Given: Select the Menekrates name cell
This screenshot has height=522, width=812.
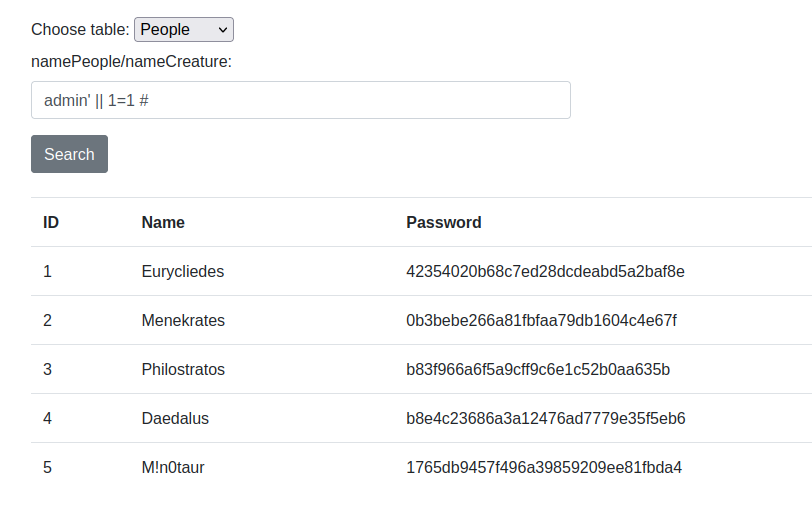Looking at the screenshot, I should [x=183, y=320].
